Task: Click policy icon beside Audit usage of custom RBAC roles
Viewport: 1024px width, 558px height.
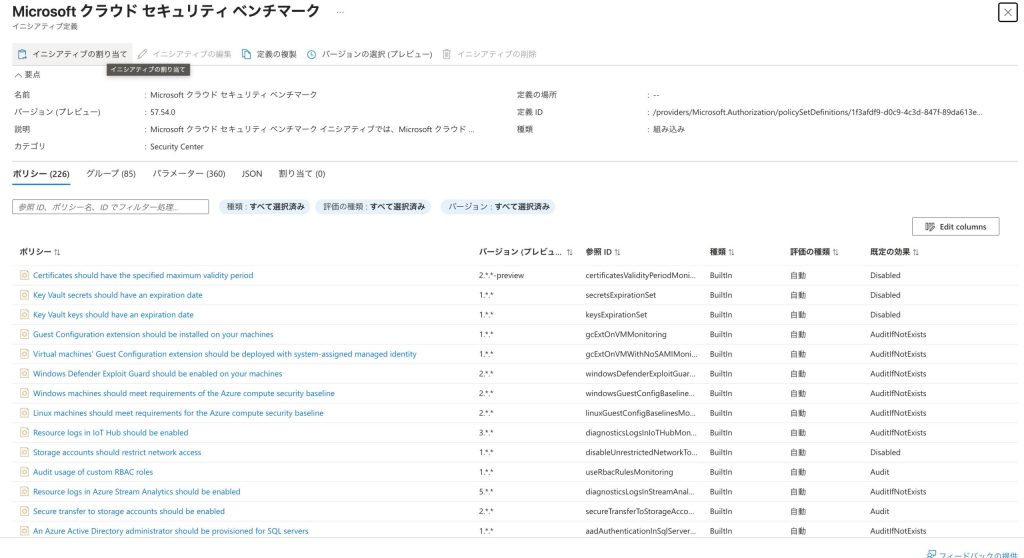Action: (x=25, y=472)
